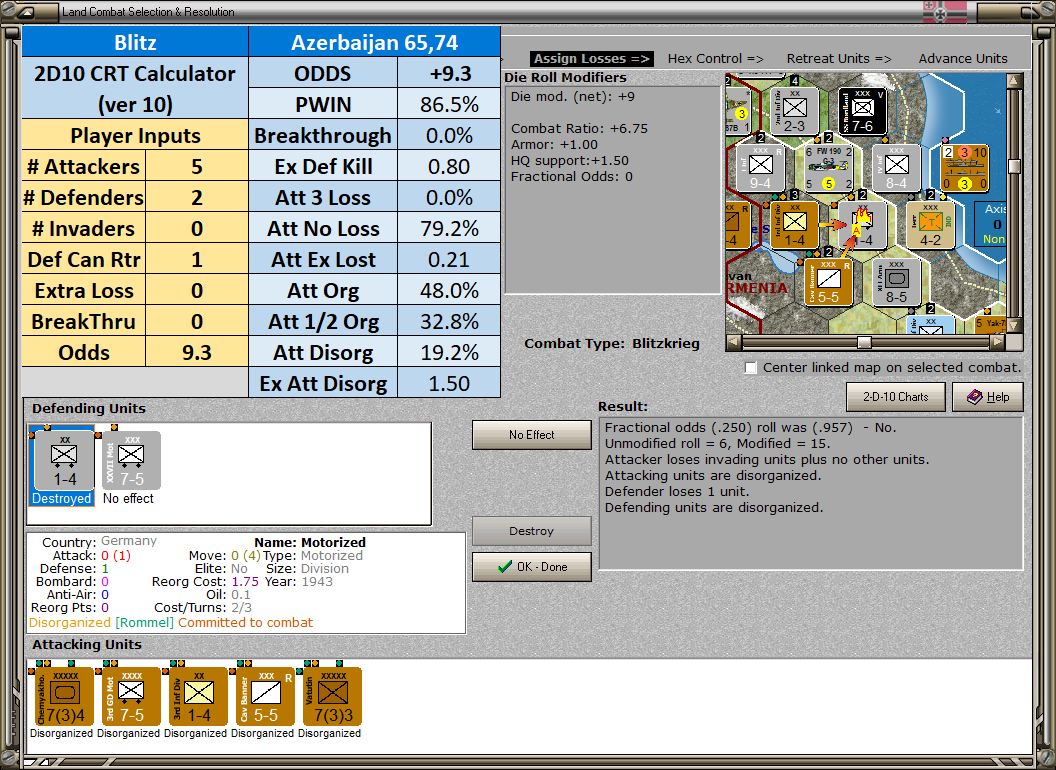Go to the Assign Losses step
This screenshot has height=770, width=1056.
(x=591, y=59)
